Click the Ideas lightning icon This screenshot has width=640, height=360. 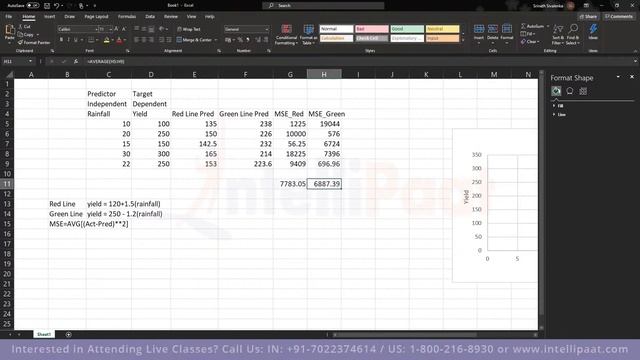pyautogui.click(x=593, y=29)
